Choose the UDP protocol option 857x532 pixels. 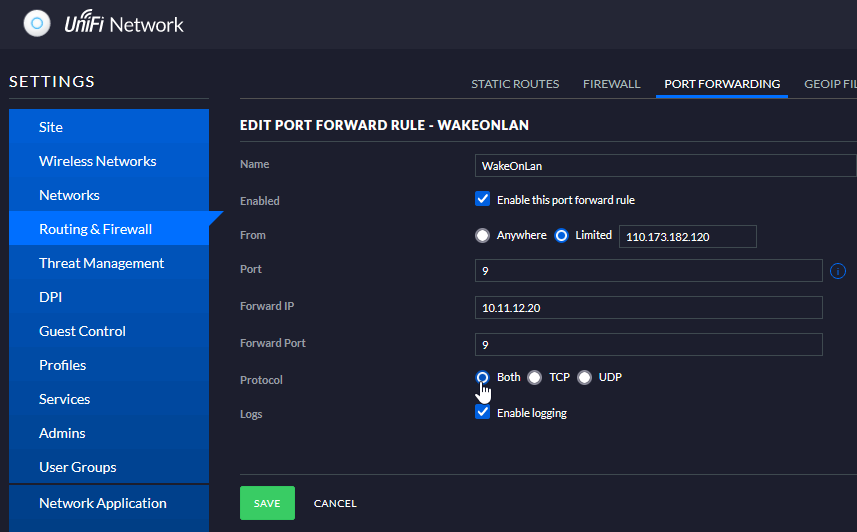pos(584,377)
